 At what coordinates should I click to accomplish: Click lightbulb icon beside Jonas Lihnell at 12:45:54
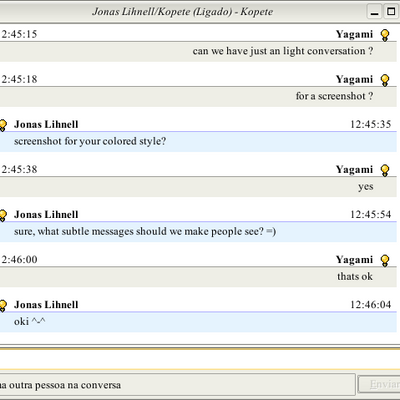pyautogui.click(x=3, y=215)
